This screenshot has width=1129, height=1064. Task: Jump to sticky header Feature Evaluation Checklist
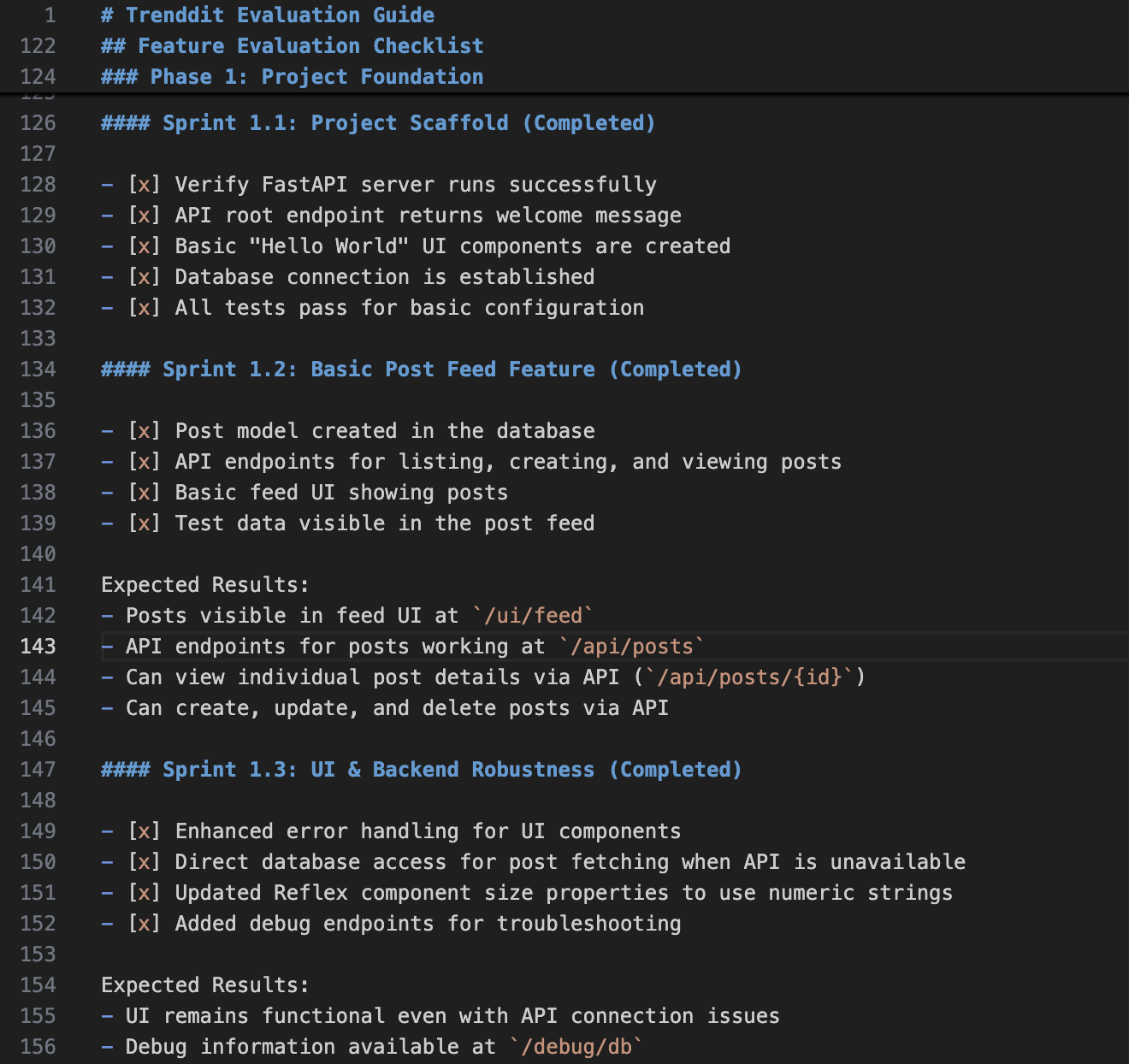[292, 46]
